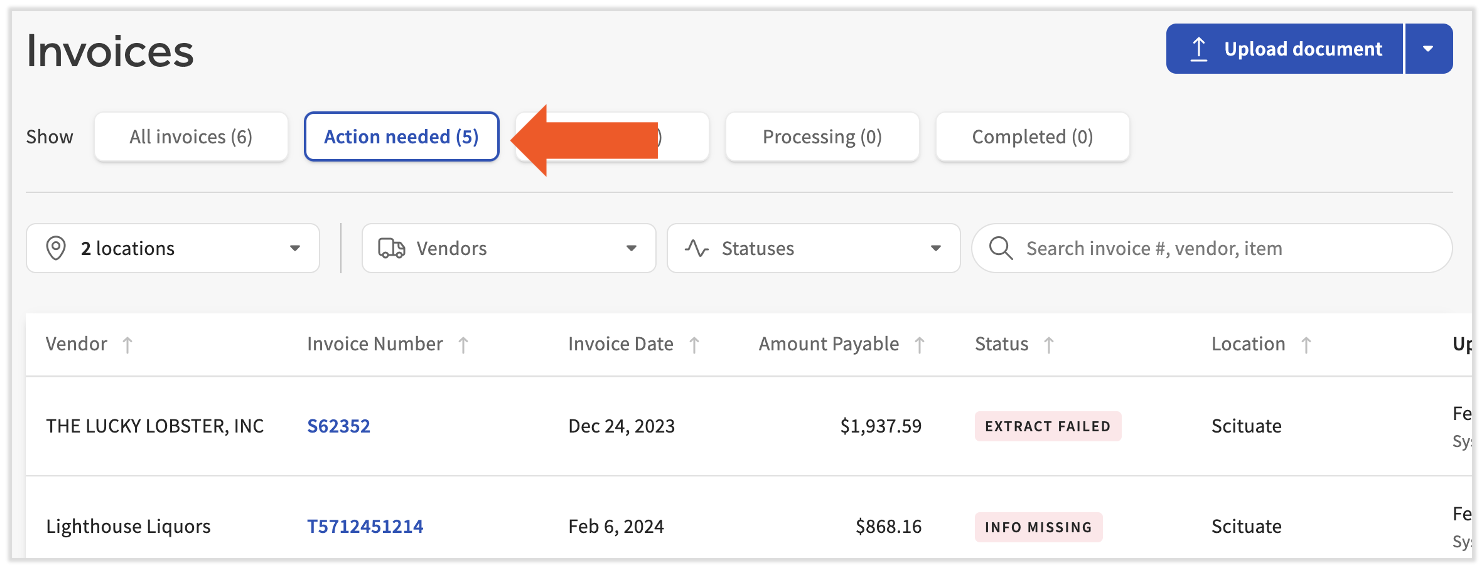This screenshot has width=1484, height=572.
Task: Open the Completed (0) tab
Action: tap(1032, 137)
